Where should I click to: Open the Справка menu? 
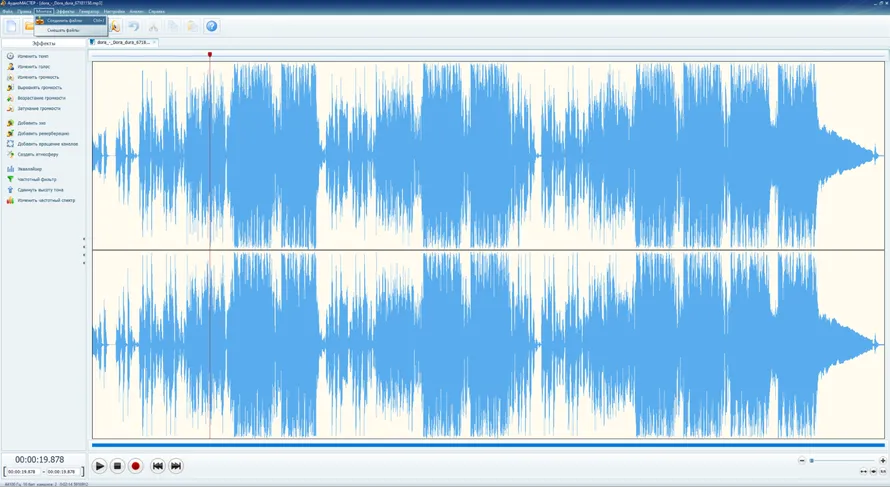(157, 11)
